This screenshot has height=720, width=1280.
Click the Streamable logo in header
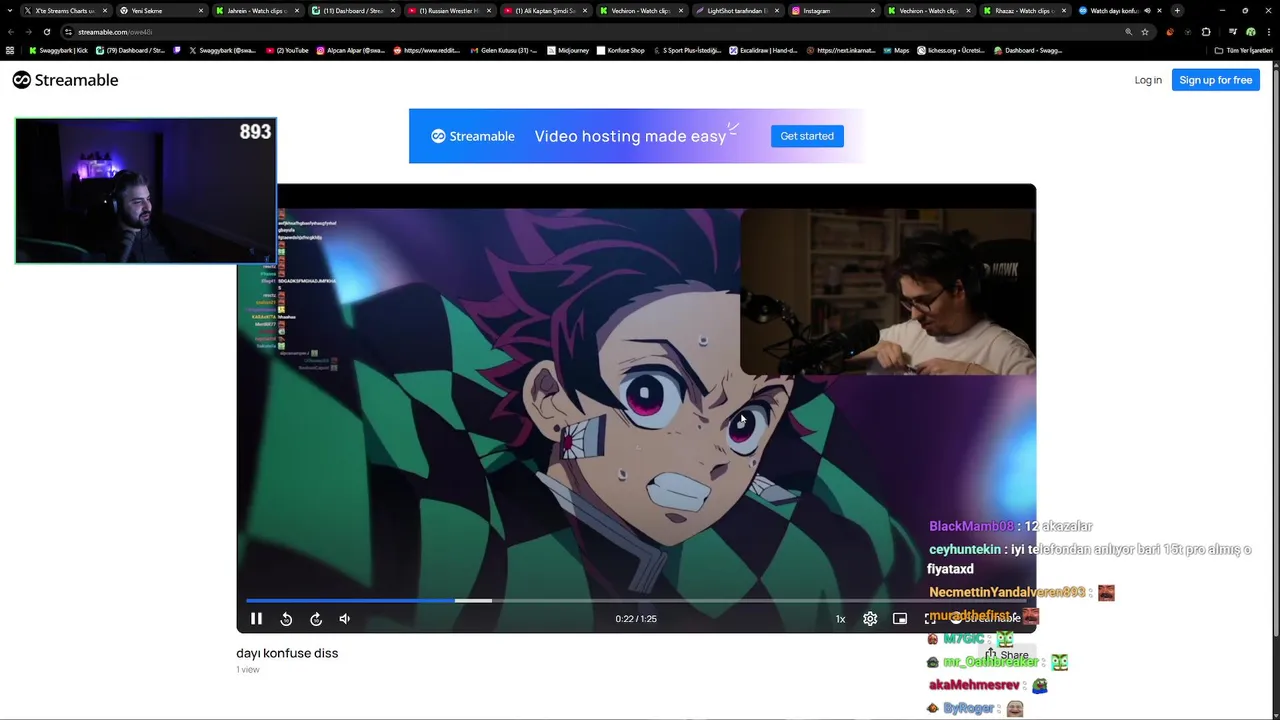tap(65, 80)
